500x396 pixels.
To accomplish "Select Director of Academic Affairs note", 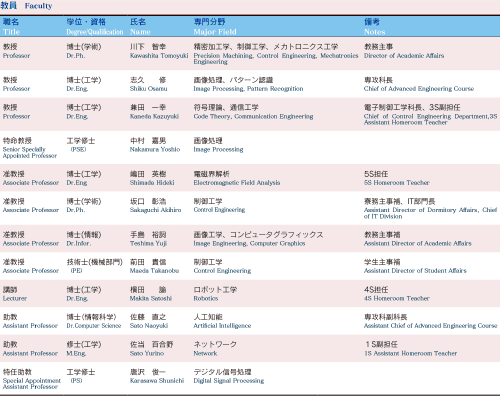I will pos(404,56).
